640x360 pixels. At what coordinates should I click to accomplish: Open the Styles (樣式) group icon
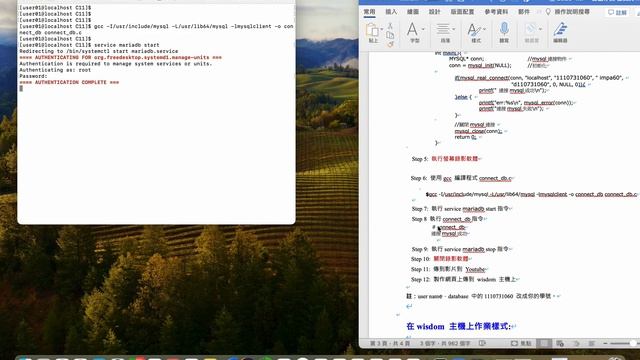pos(473,29)
